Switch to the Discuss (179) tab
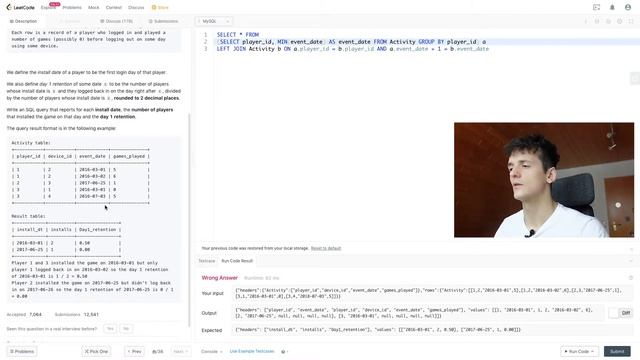The width and height of the screenshot is (640, 360). click(x=116, y=21)
